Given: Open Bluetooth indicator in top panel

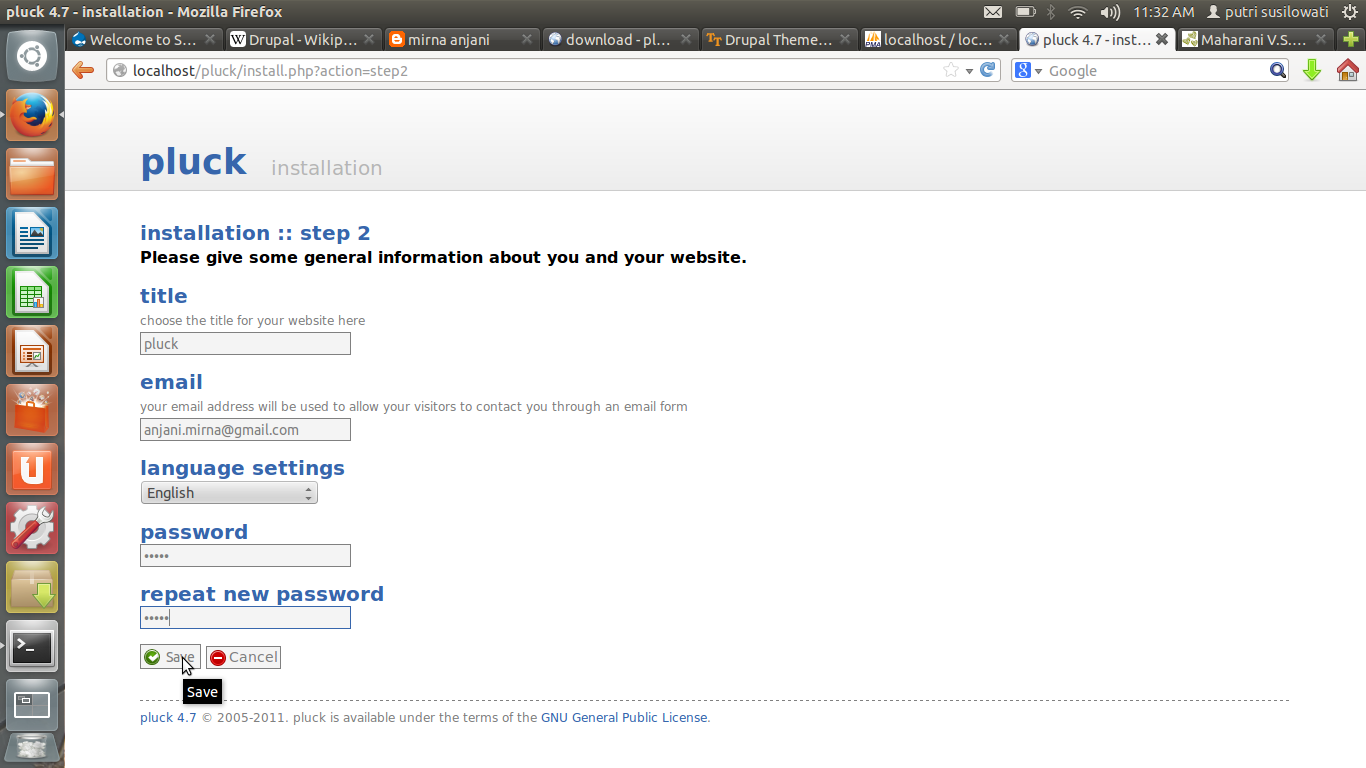Looking at the screenshot, I should [x=1051, y=12].
